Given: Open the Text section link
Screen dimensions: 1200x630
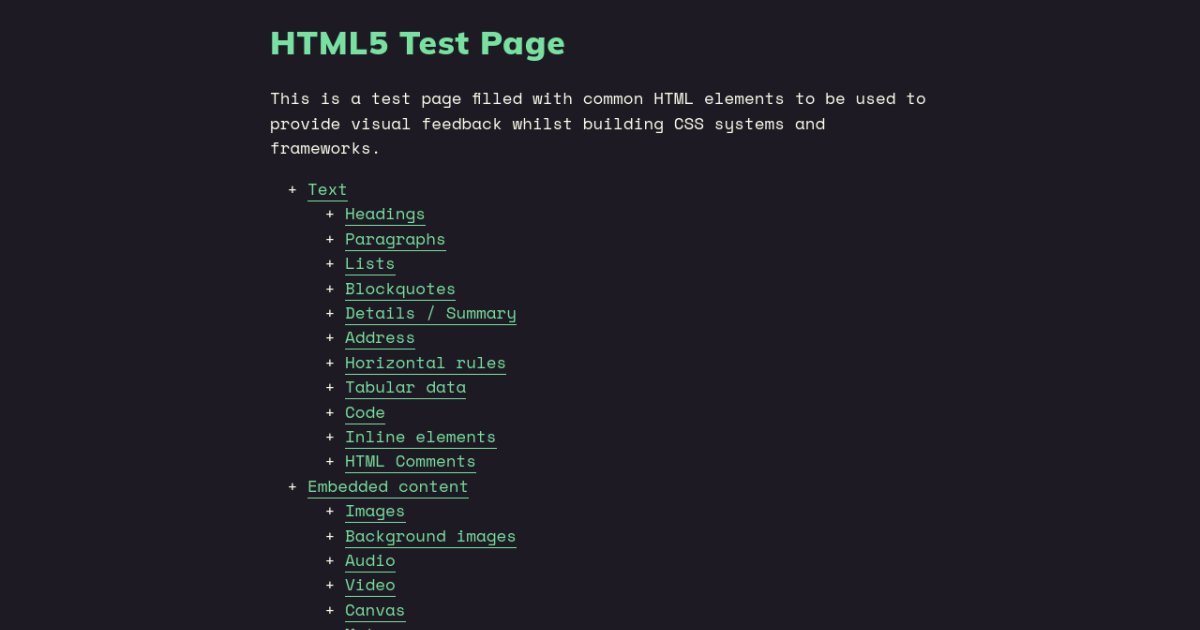Looking at the screenshot, I should coord(327,190).
